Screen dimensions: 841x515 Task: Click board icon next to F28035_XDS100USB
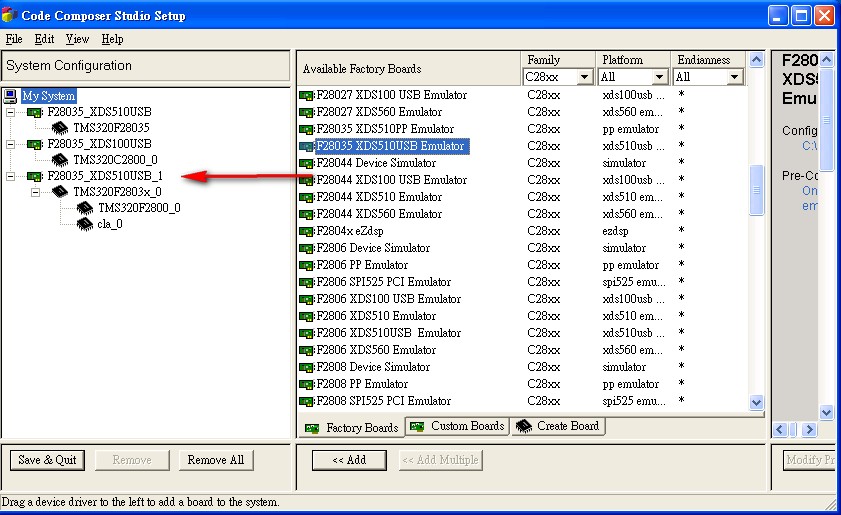click(34, 144)
